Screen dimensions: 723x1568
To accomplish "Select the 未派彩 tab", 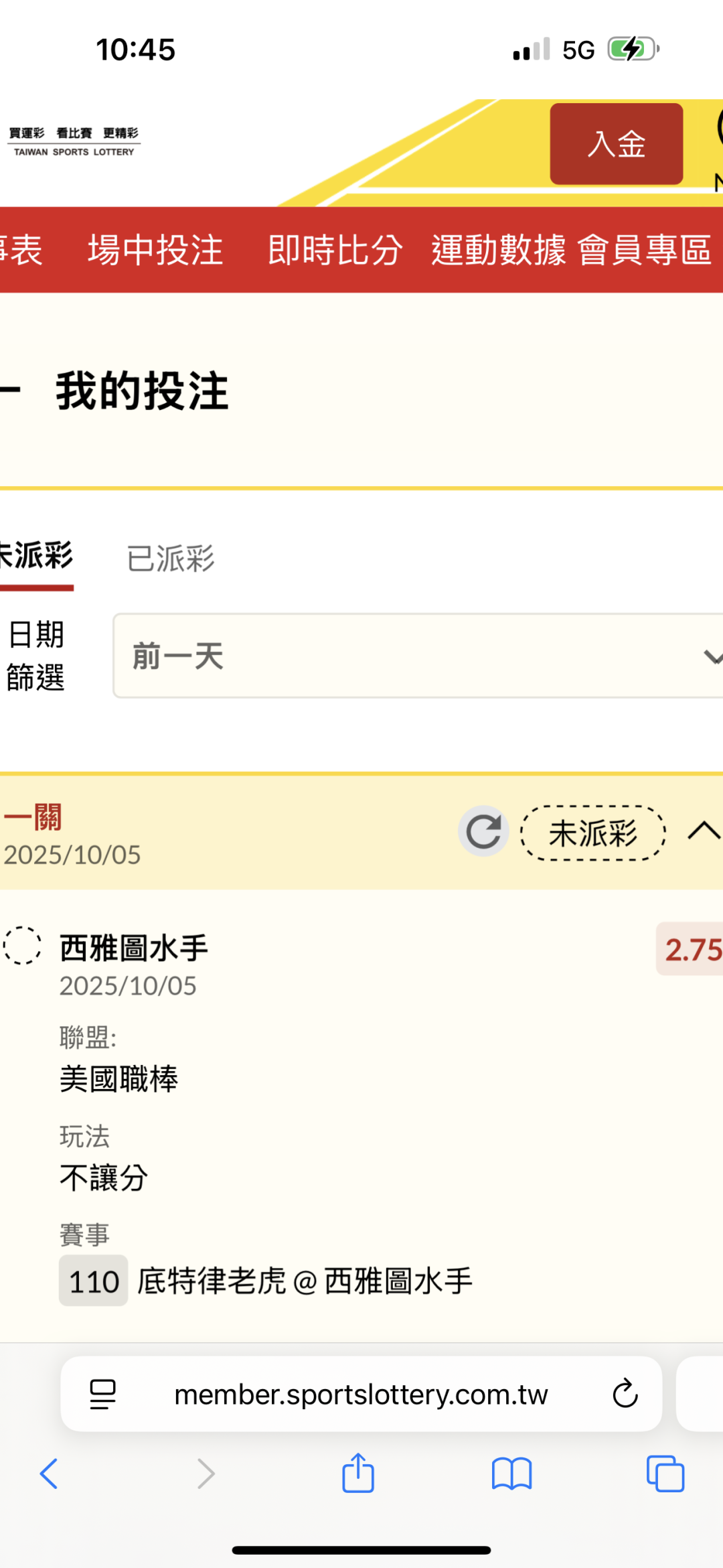I will pos(35,557).
